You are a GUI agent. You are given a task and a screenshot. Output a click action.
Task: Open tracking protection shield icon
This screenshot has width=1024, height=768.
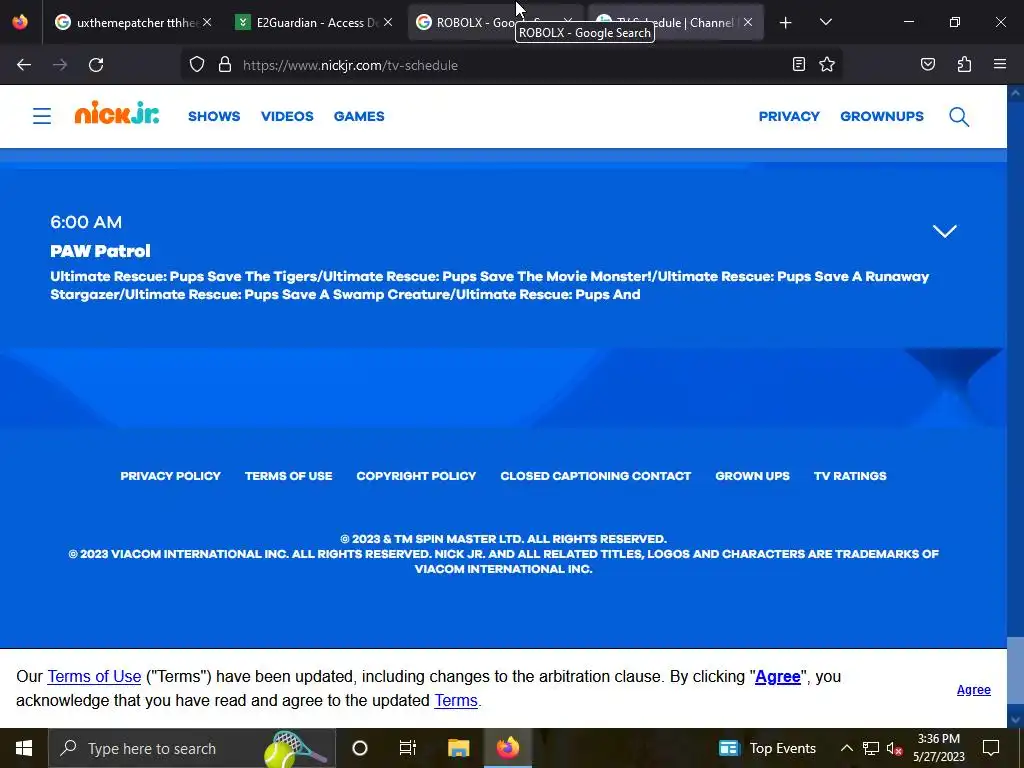point(197,65)
